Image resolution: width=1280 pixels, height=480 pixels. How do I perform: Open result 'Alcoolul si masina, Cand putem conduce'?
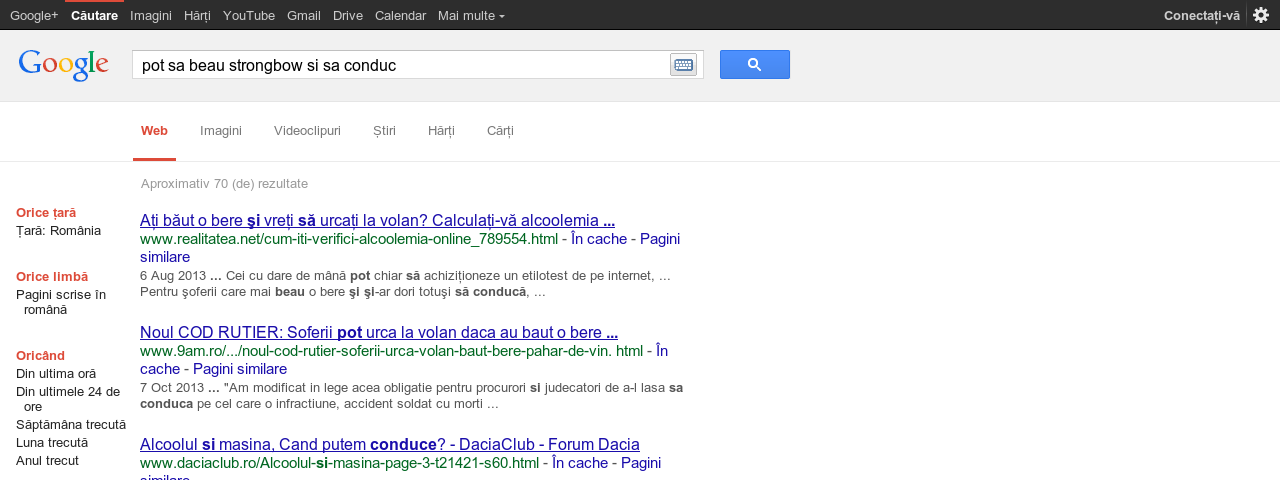390,444
